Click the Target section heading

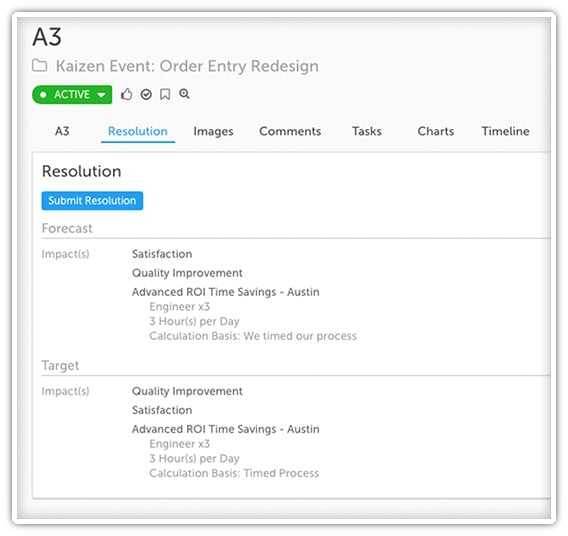click(60, 365)
